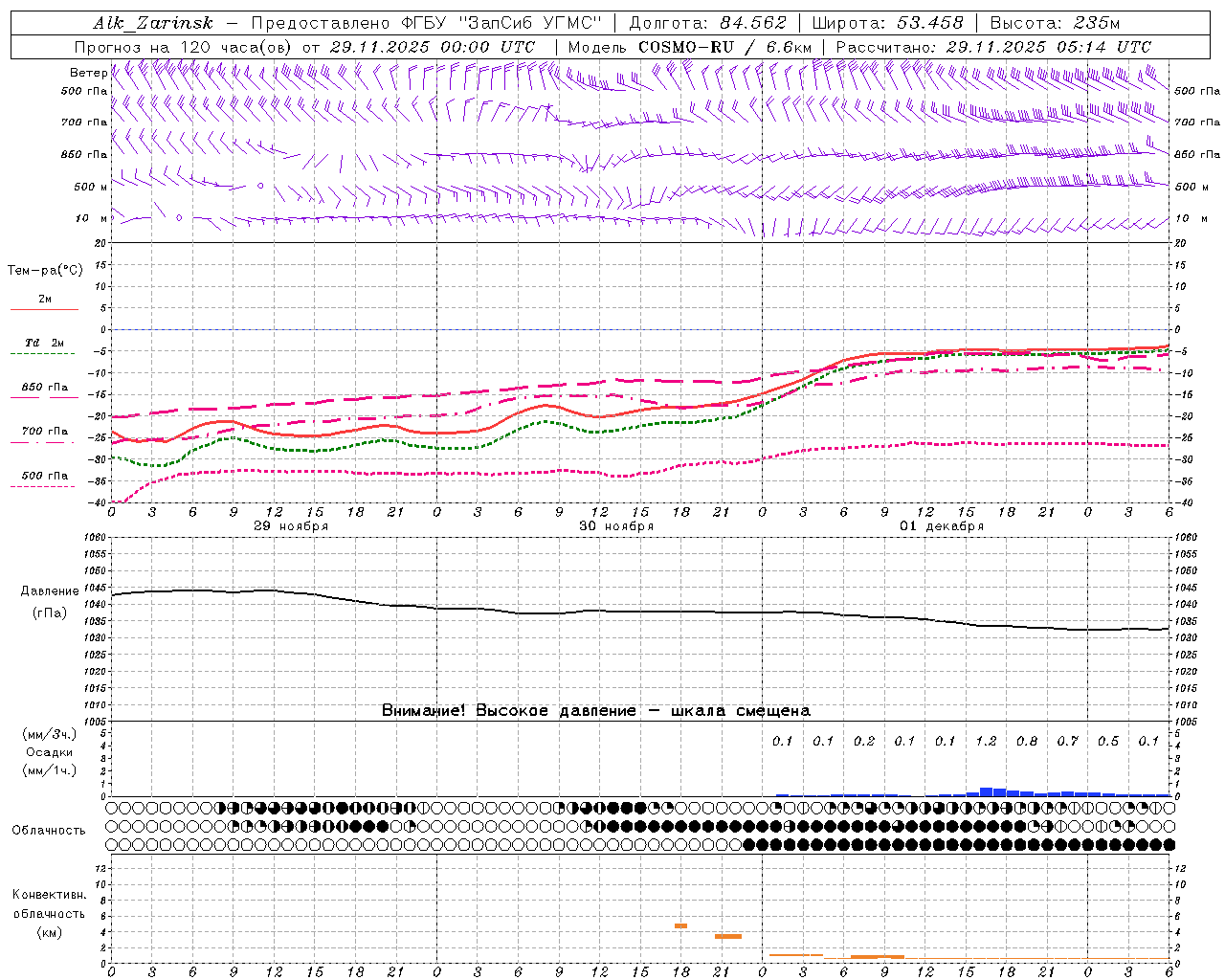Click the Тем-ра(°C) temperature axis title
The height and width of the screenshot is (980, 1225).
click(x=45, y=270)
